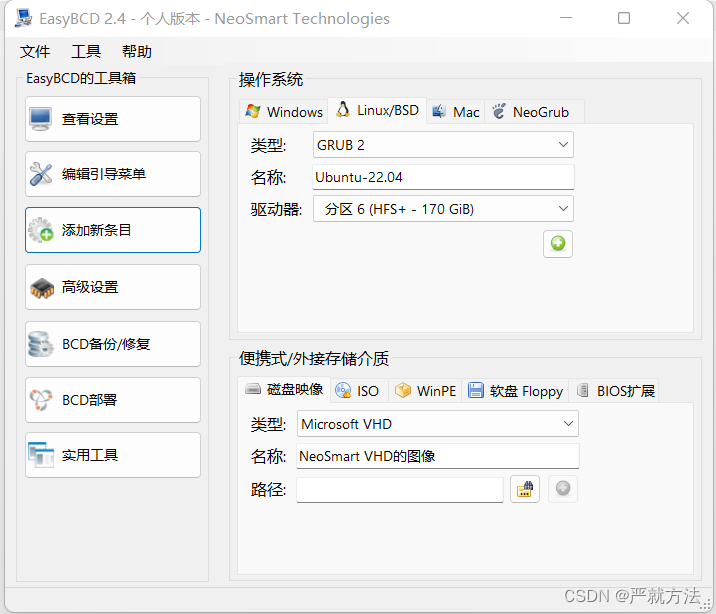Switch to the 磁盘映像 disk image tab
The height and width of the screenshot is (614, 716).
(284, 389)
